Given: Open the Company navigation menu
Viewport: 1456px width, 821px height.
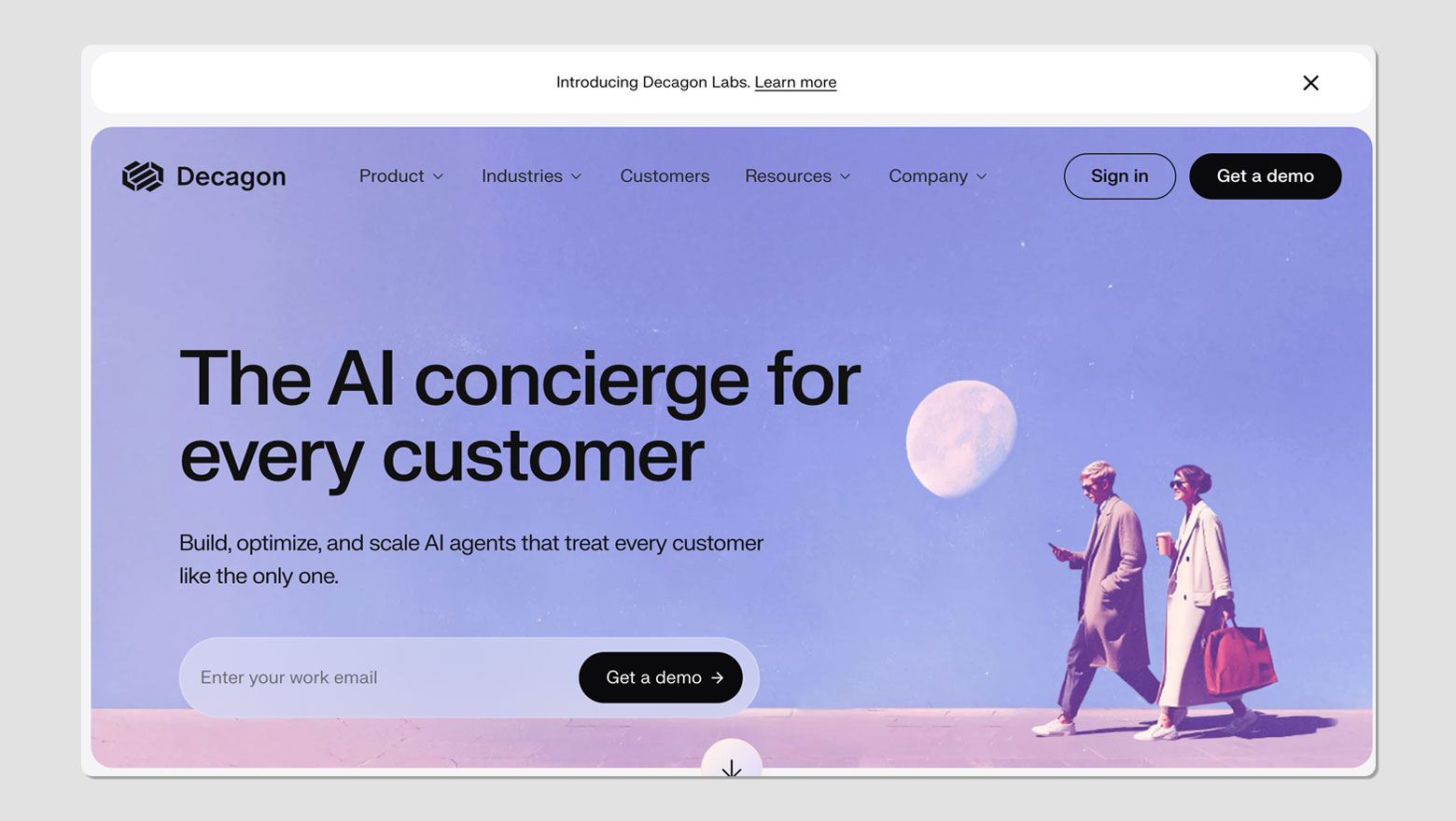Looking at the screenshot, I should 938,176.
